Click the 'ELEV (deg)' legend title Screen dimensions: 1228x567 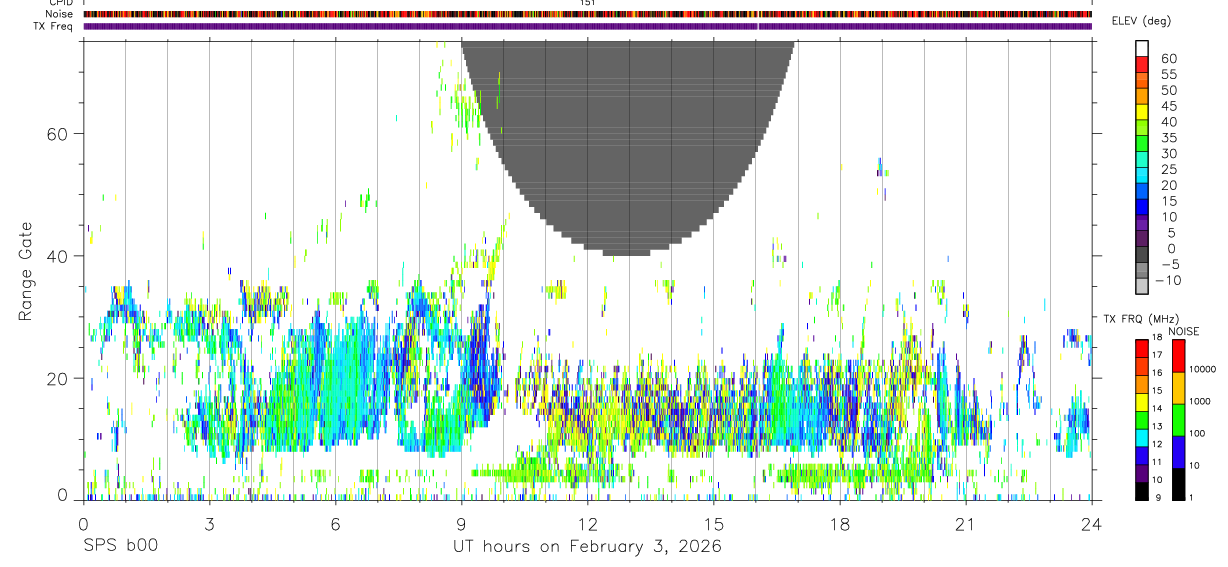[1142, 21]
